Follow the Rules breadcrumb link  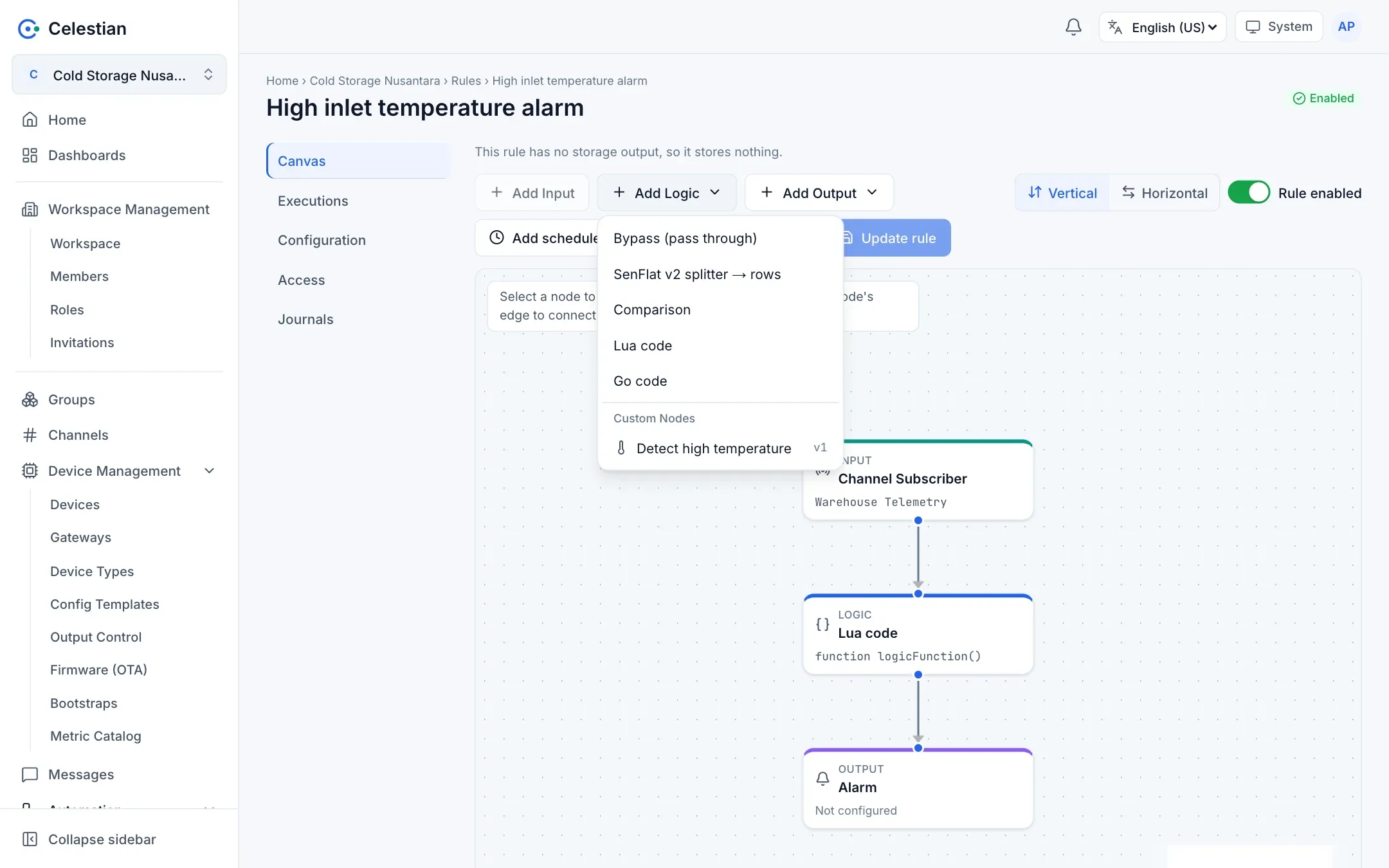[466, 80]
